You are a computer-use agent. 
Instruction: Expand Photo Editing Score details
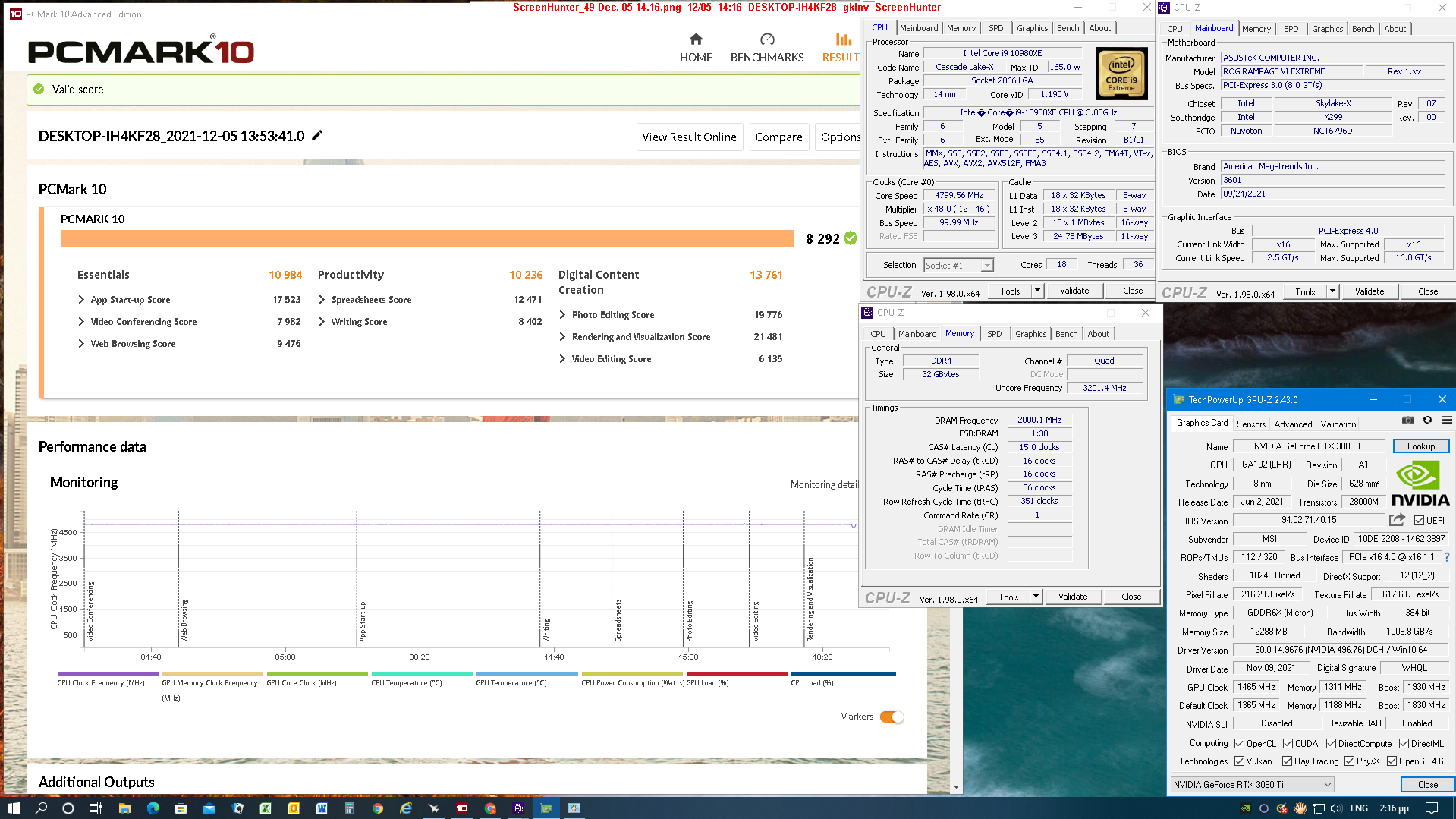pos(562,315)
